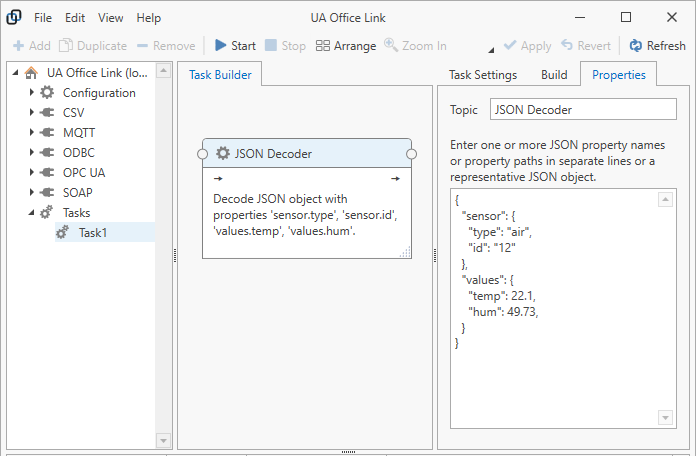Switch to the Build tab
The width and height of the screenshot is (696, 456).
click(x=554, y=75)
